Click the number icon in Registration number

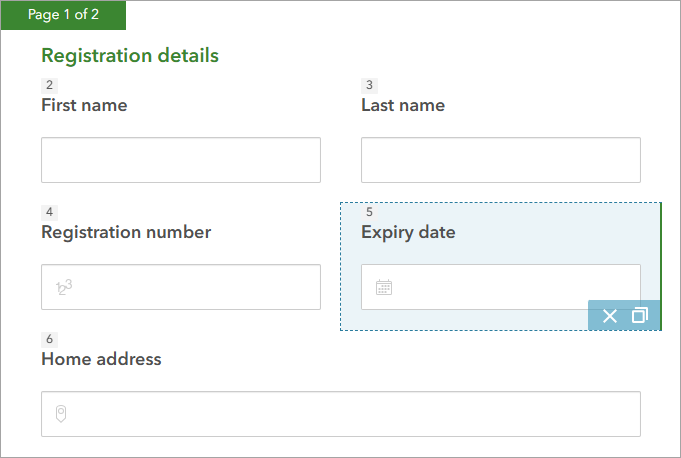click(63, 288)
